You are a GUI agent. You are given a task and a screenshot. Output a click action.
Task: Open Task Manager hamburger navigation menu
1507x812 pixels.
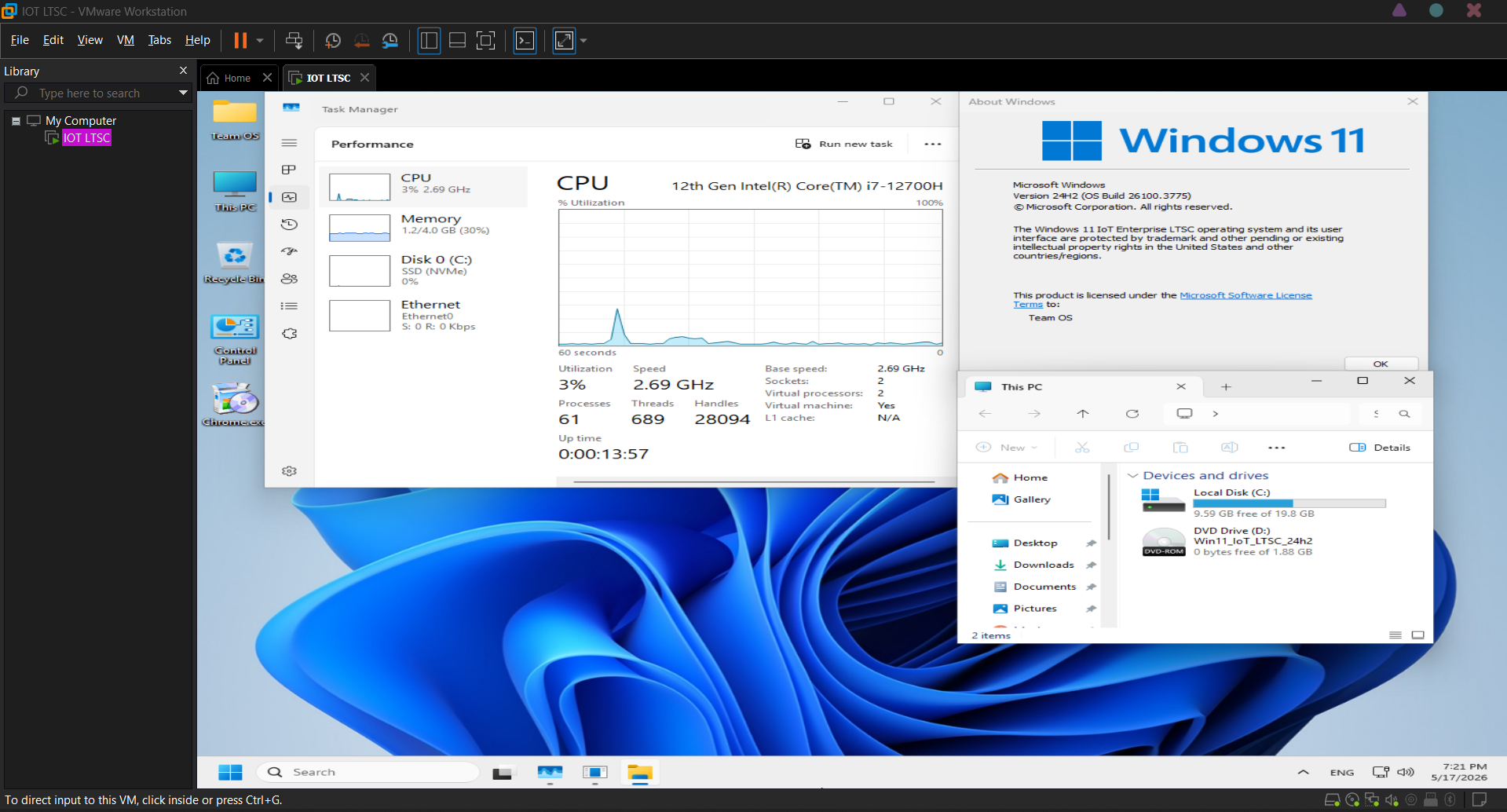(289, 143)
